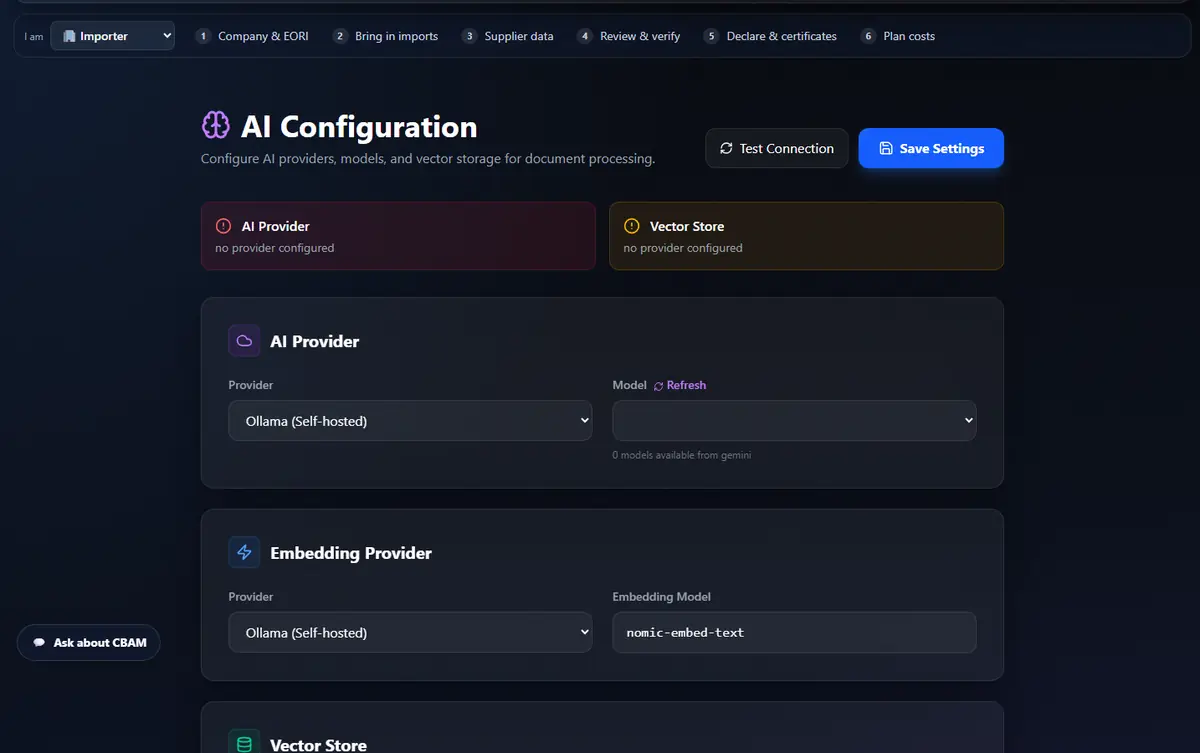Go to Company & EORI step
This screenshot has height=753, width=1200.
pyautogui.click(x=252, y=36)
